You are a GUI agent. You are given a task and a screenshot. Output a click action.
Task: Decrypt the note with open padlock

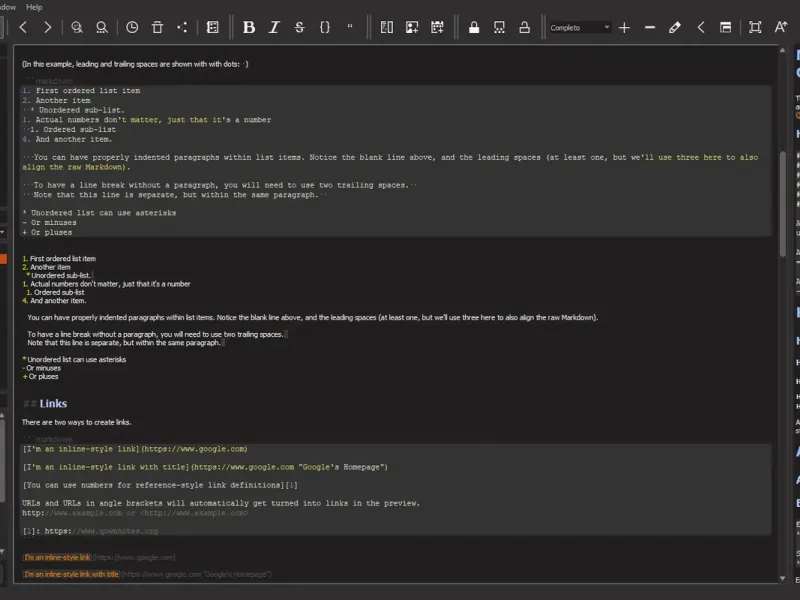point(524,28)
